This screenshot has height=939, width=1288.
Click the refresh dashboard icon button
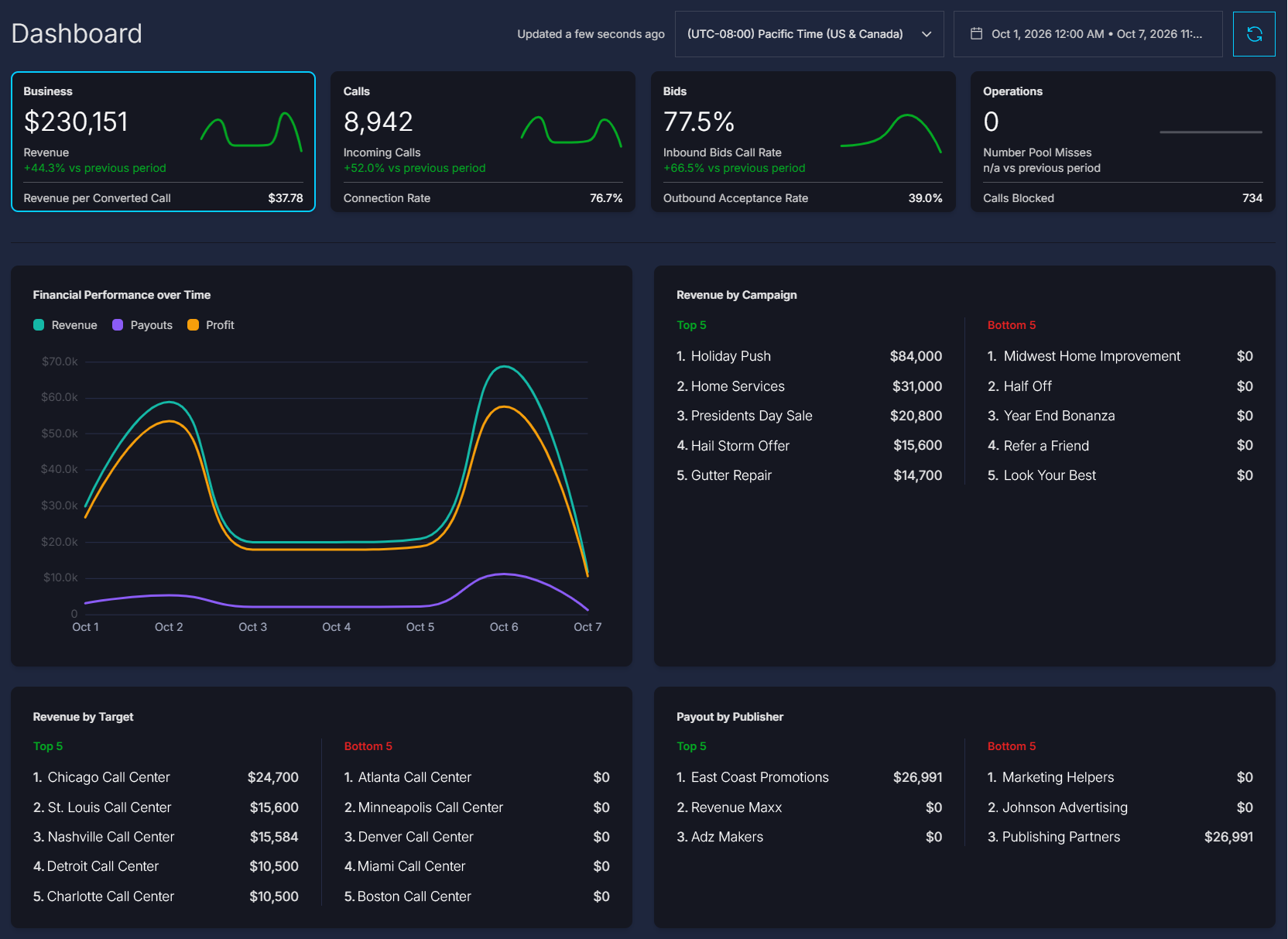coord(1254,34)
